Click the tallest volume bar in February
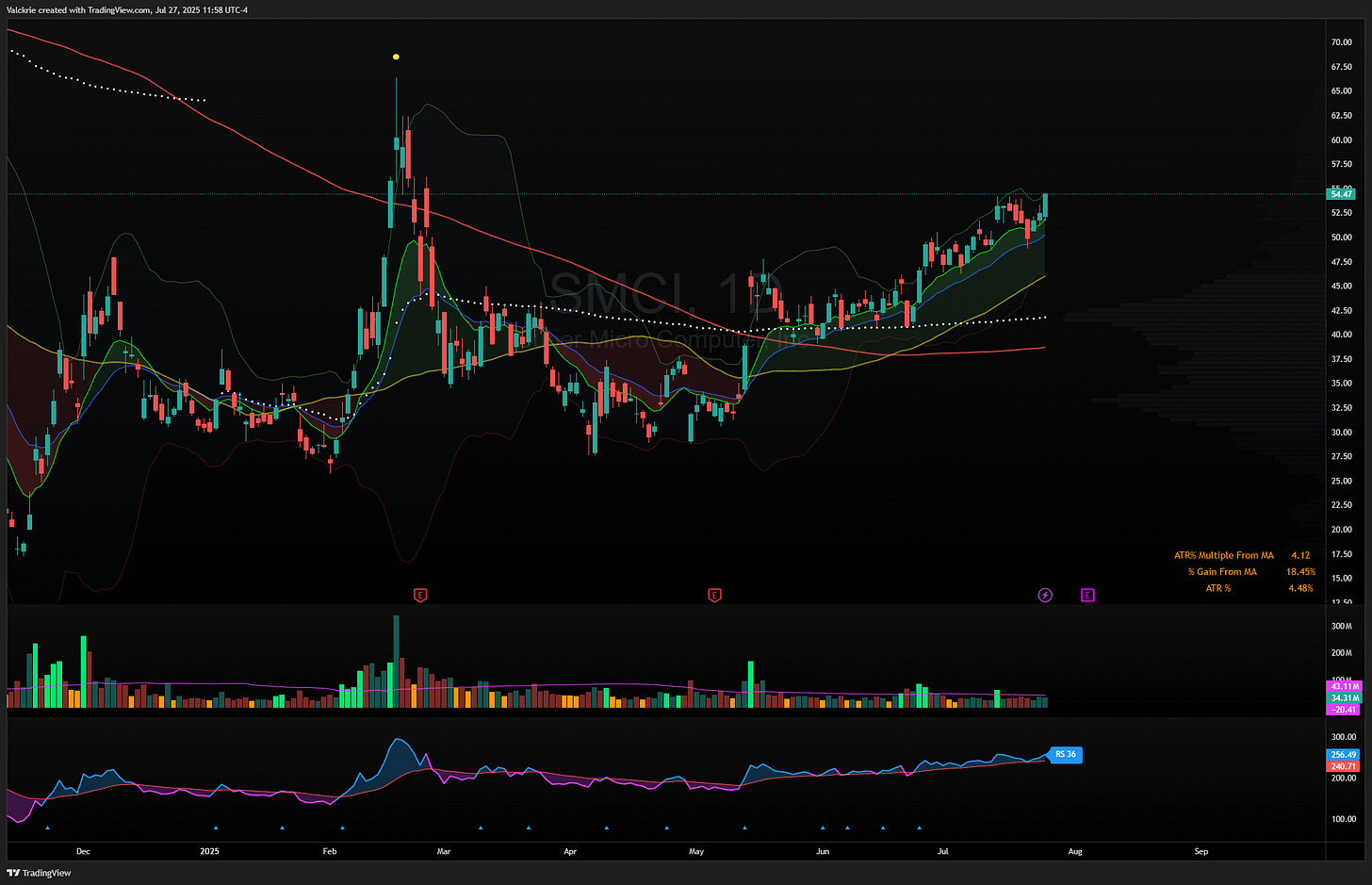 [x=396, y=662]
